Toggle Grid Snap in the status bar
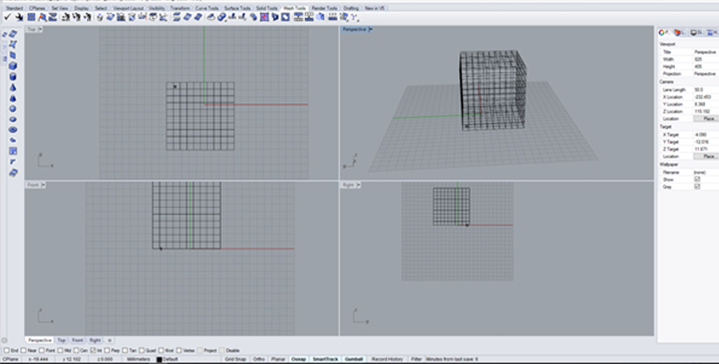The width and height of the screenshot is (719, 364). pos(236,359)
